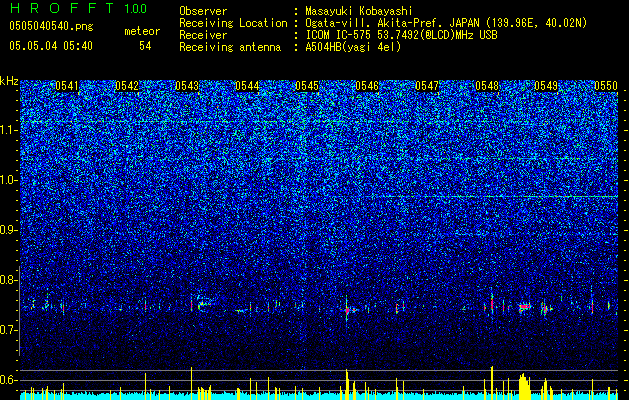
Task: Click the 0.6 frequency axis label
Action: click(x=8, y=380)
